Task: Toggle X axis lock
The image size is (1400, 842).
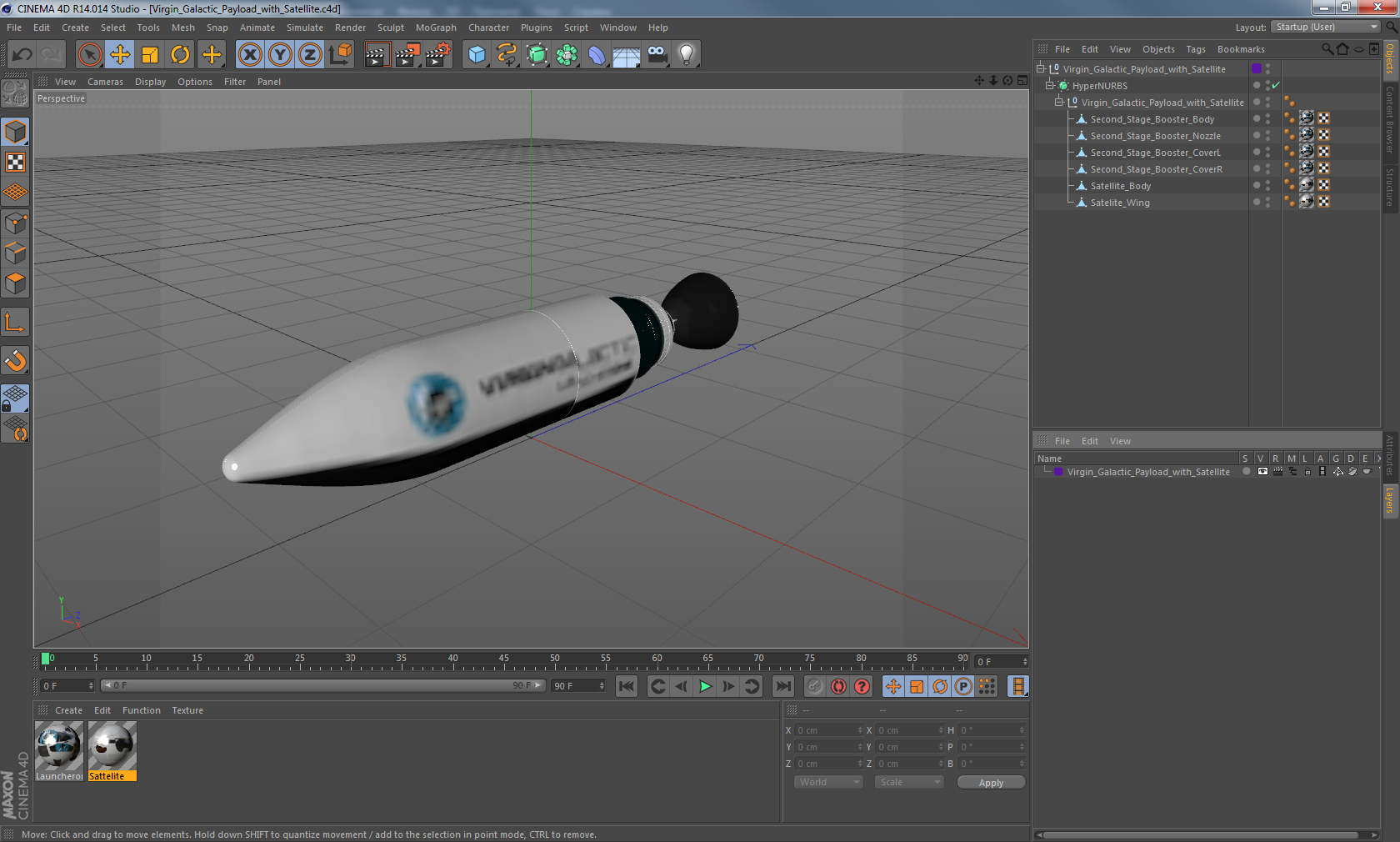Action: (x=249, y=55)
